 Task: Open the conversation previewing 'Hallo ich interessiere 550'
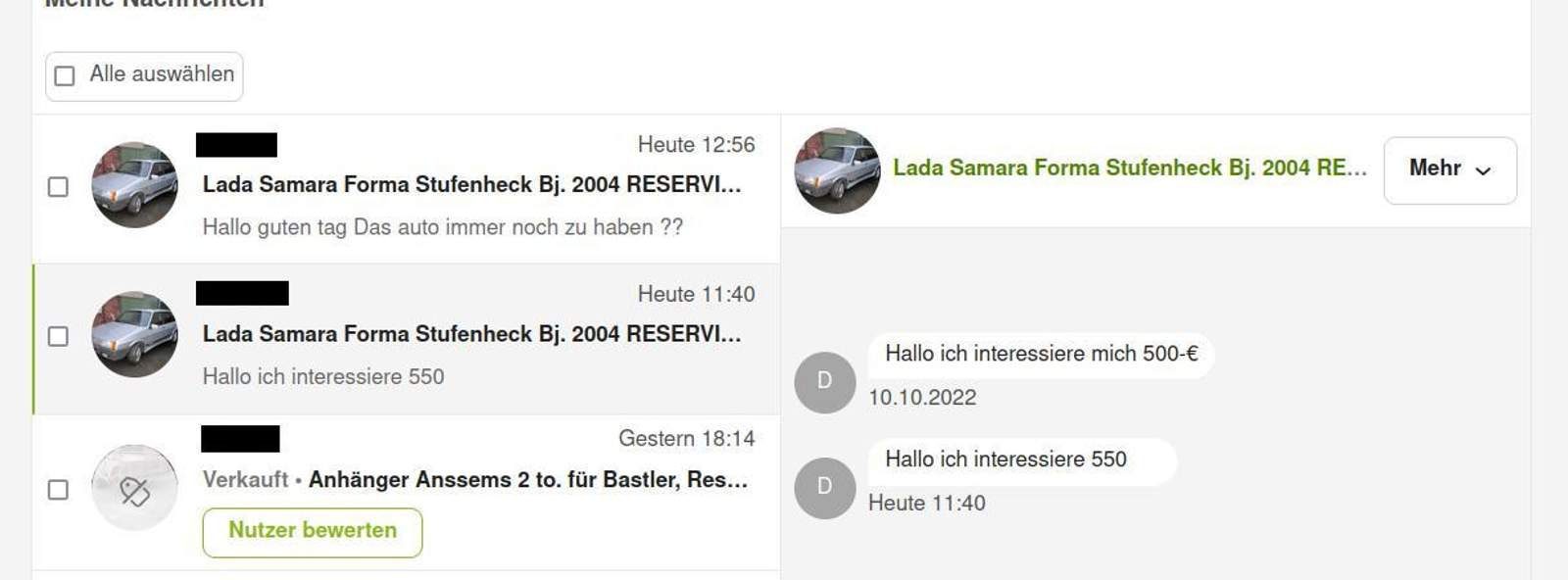(322, 377)
